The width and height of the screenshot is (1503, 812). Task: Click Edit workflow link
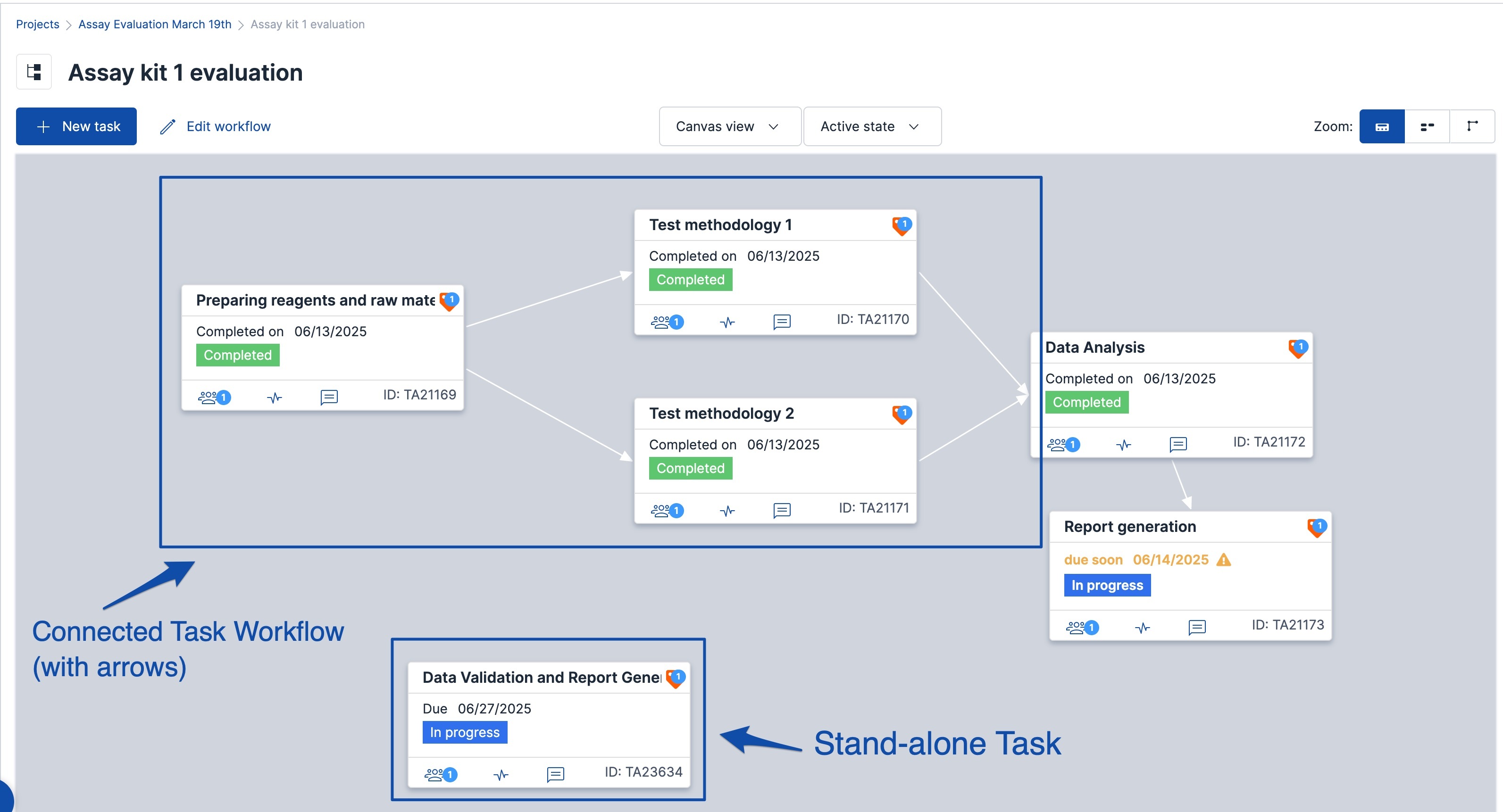pyautogui.click(x=228, y=126)
